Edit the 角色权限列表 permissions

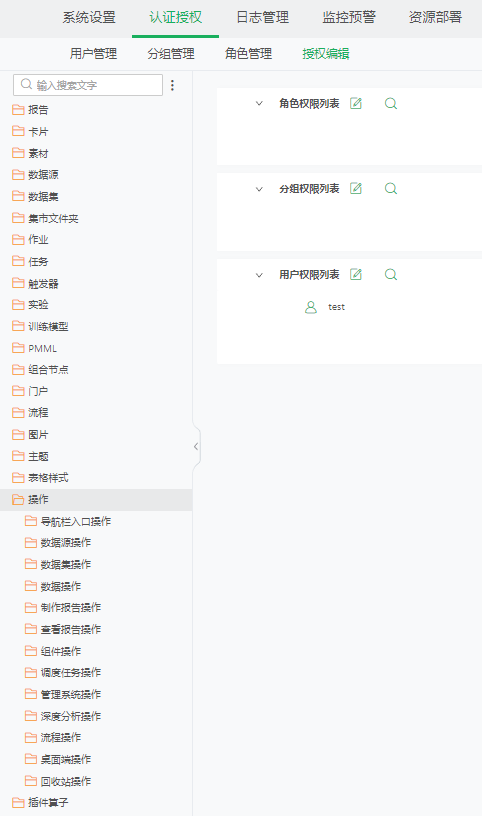[356, 103]
